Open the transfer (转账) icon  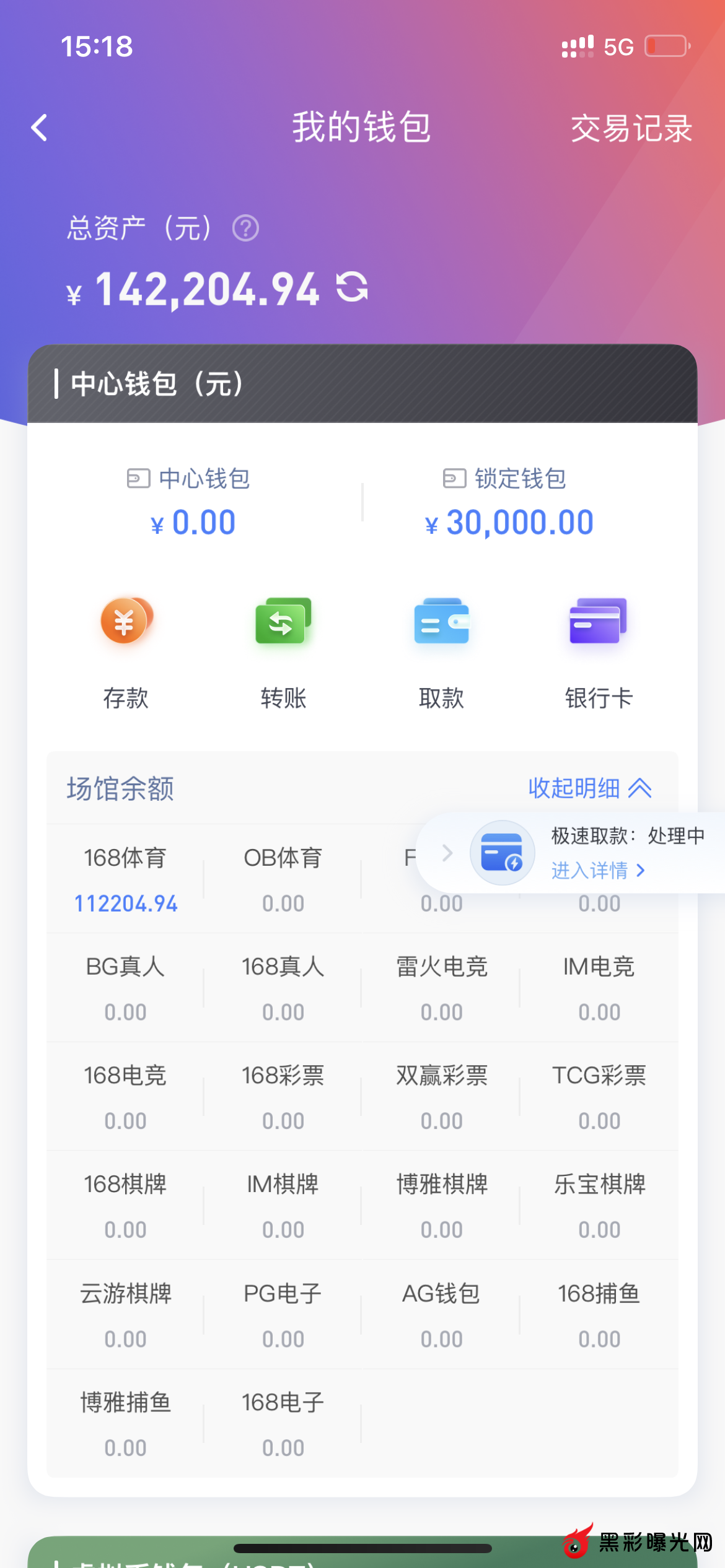click(283, 622)
